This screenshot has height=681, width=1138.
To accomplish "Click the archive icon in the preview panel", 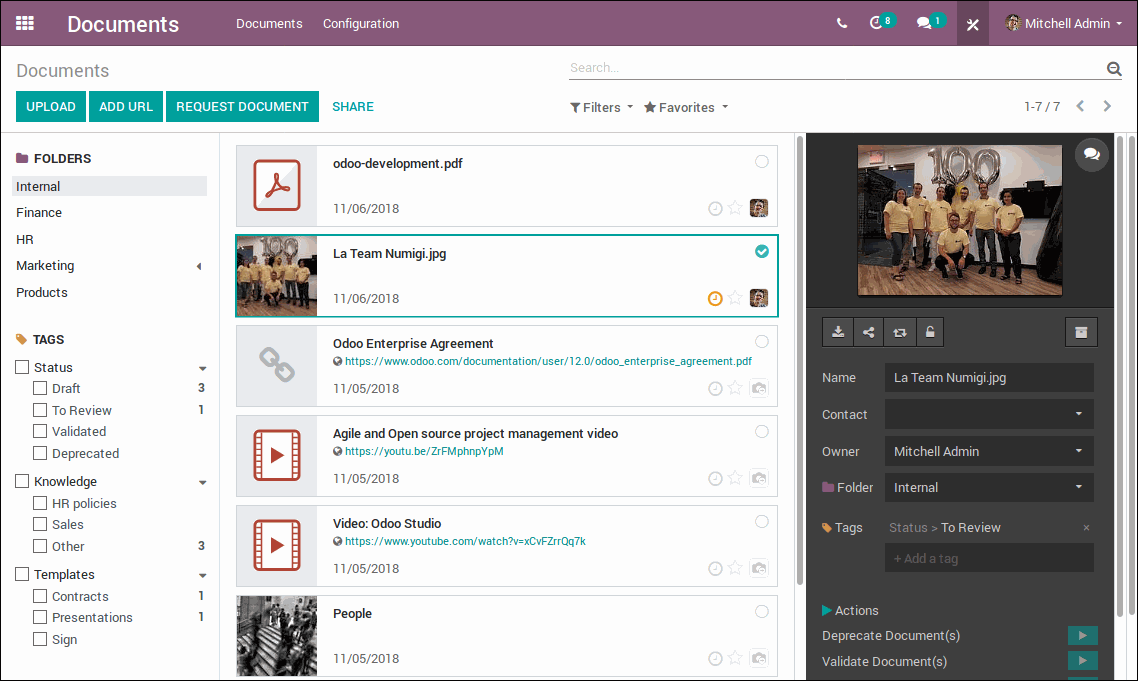I will pyautogui.click(x=1081, y=332).
